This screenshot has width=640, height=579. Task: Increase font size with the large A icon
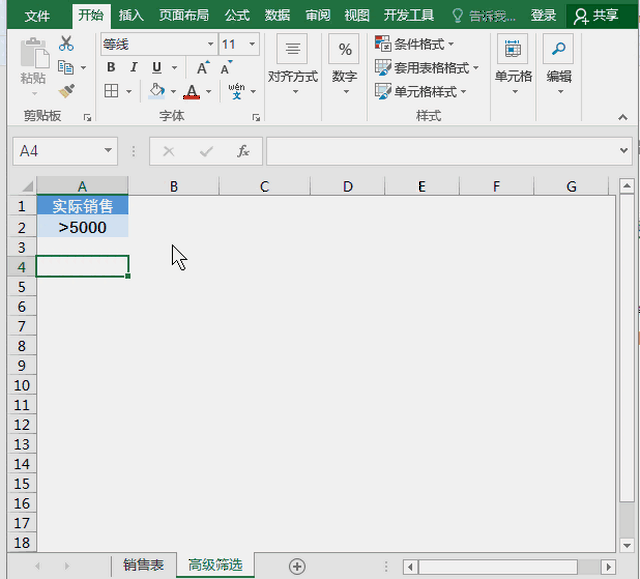(x=203, y=67)
